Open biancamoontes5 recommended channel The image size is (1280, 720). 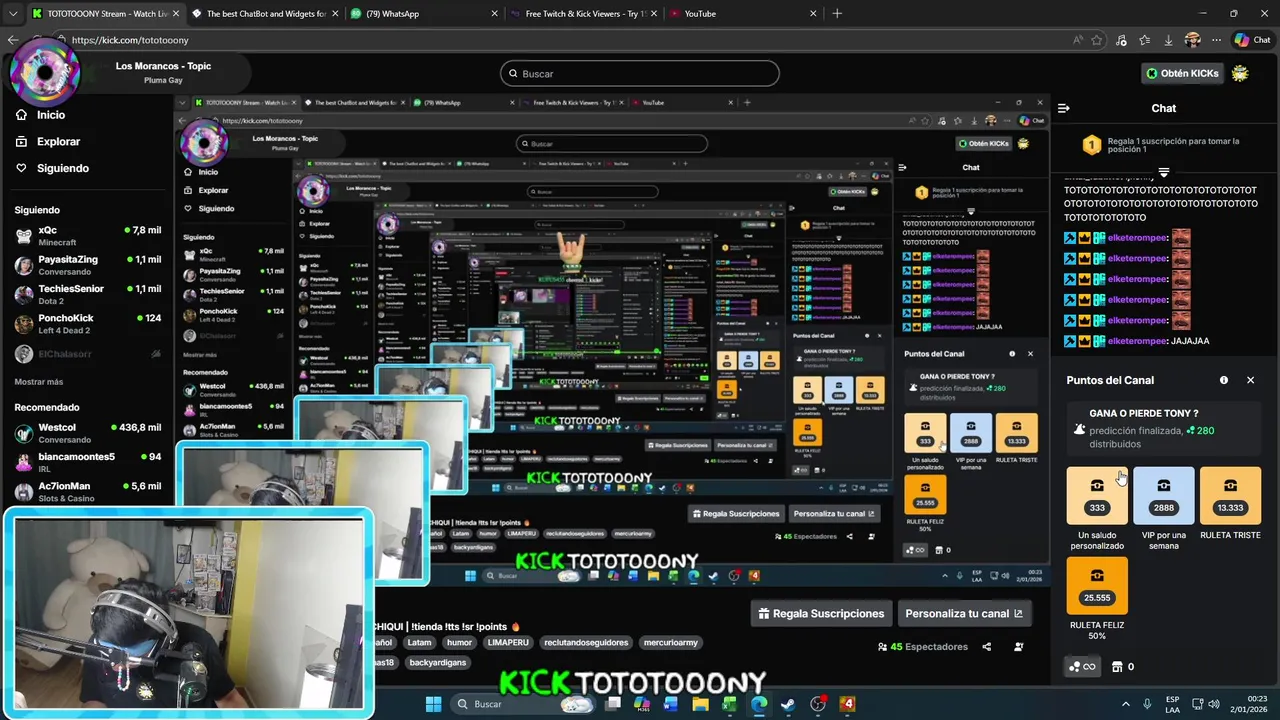coord(88,462)
